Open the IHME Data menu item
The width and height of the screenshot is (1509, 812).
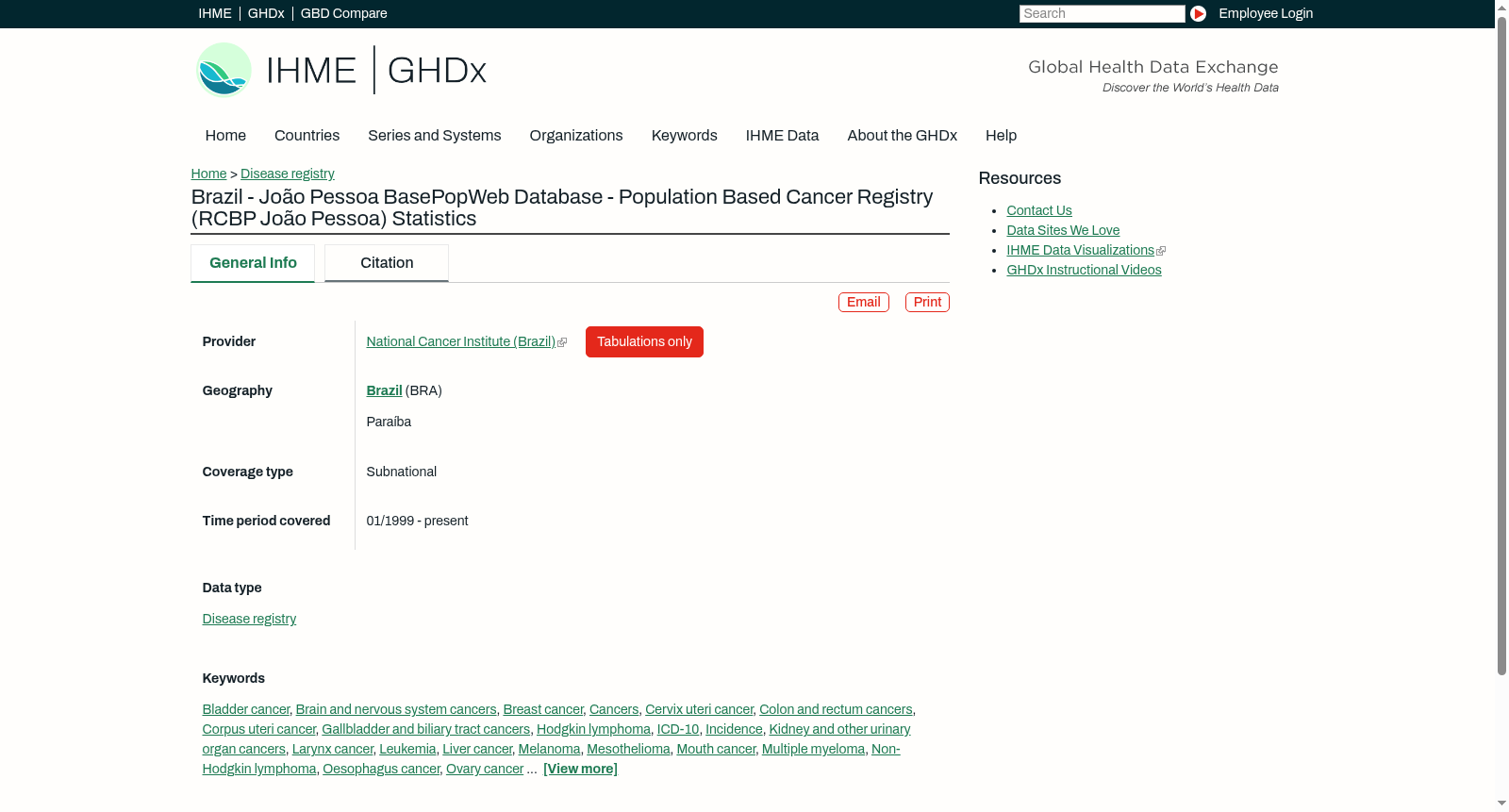(782, 136)
